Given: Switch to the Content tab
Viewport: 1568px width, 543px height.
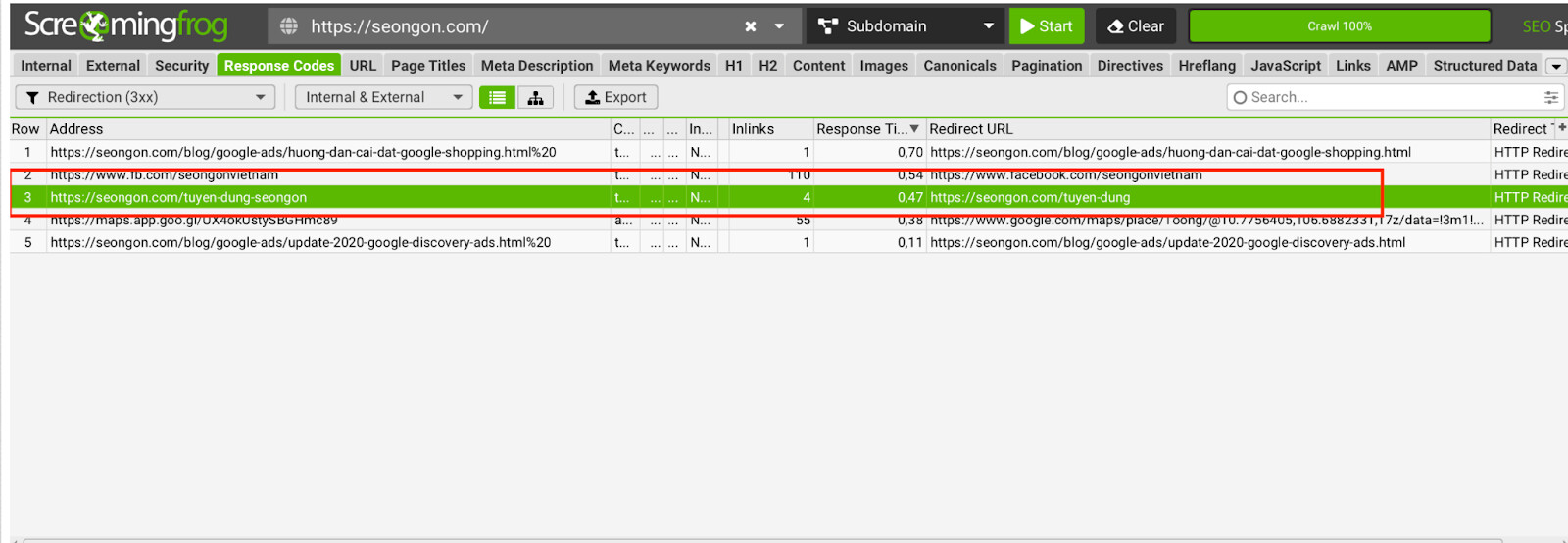Looking at the screenshot, I should (818, 66).
